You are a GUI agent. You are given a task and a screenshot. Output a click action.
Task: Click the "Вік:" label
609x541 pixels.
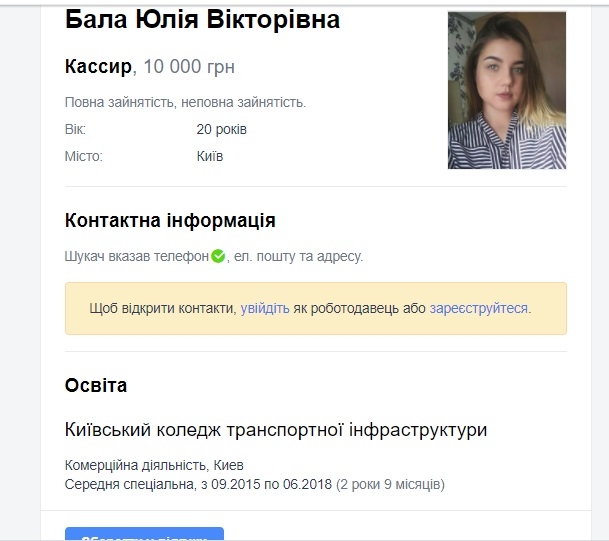coord(75,129)
